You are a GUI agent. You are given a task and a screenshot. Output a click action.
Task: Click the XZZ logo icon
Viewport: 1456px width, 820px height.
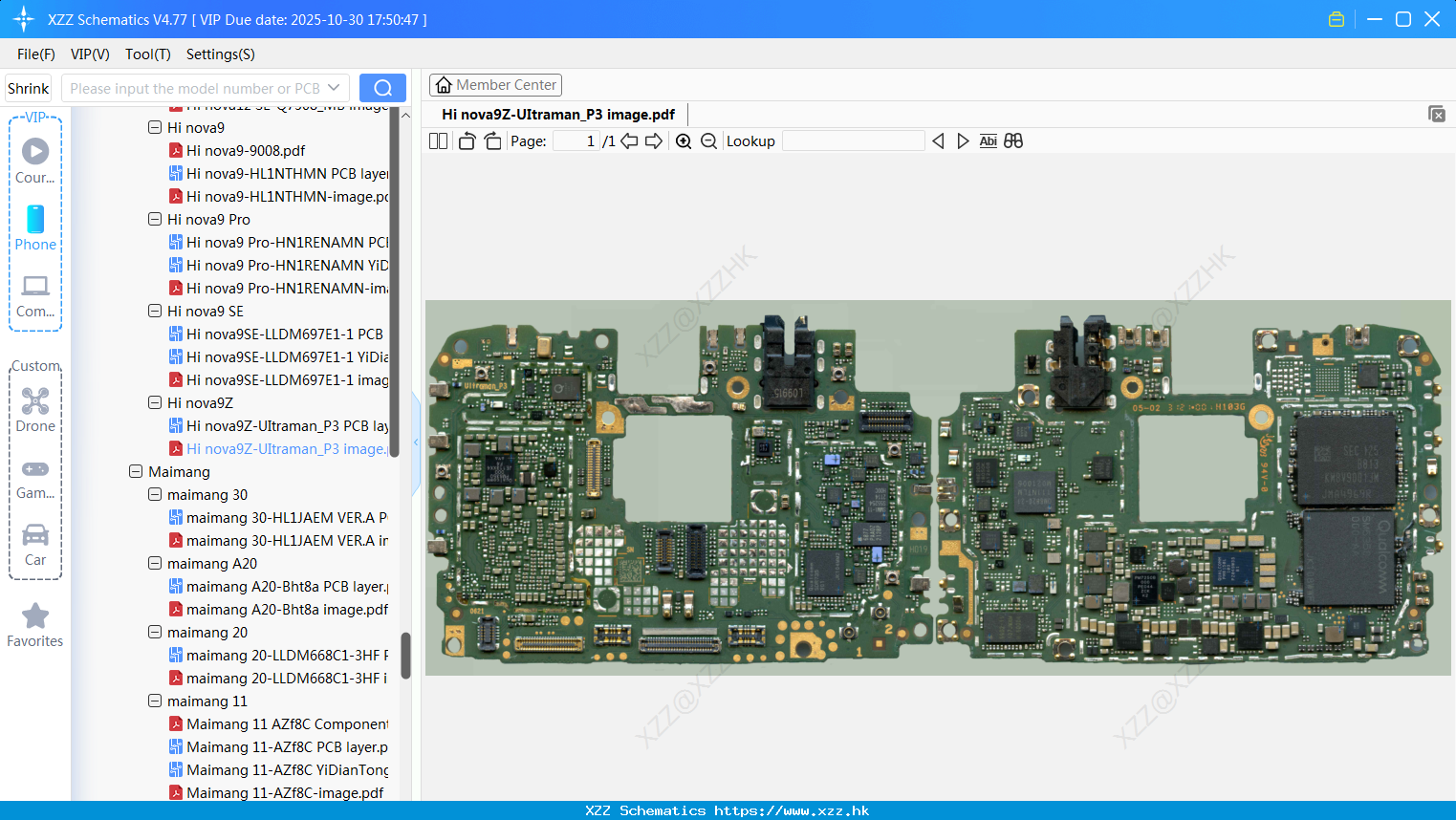click(x=24, y=19)
